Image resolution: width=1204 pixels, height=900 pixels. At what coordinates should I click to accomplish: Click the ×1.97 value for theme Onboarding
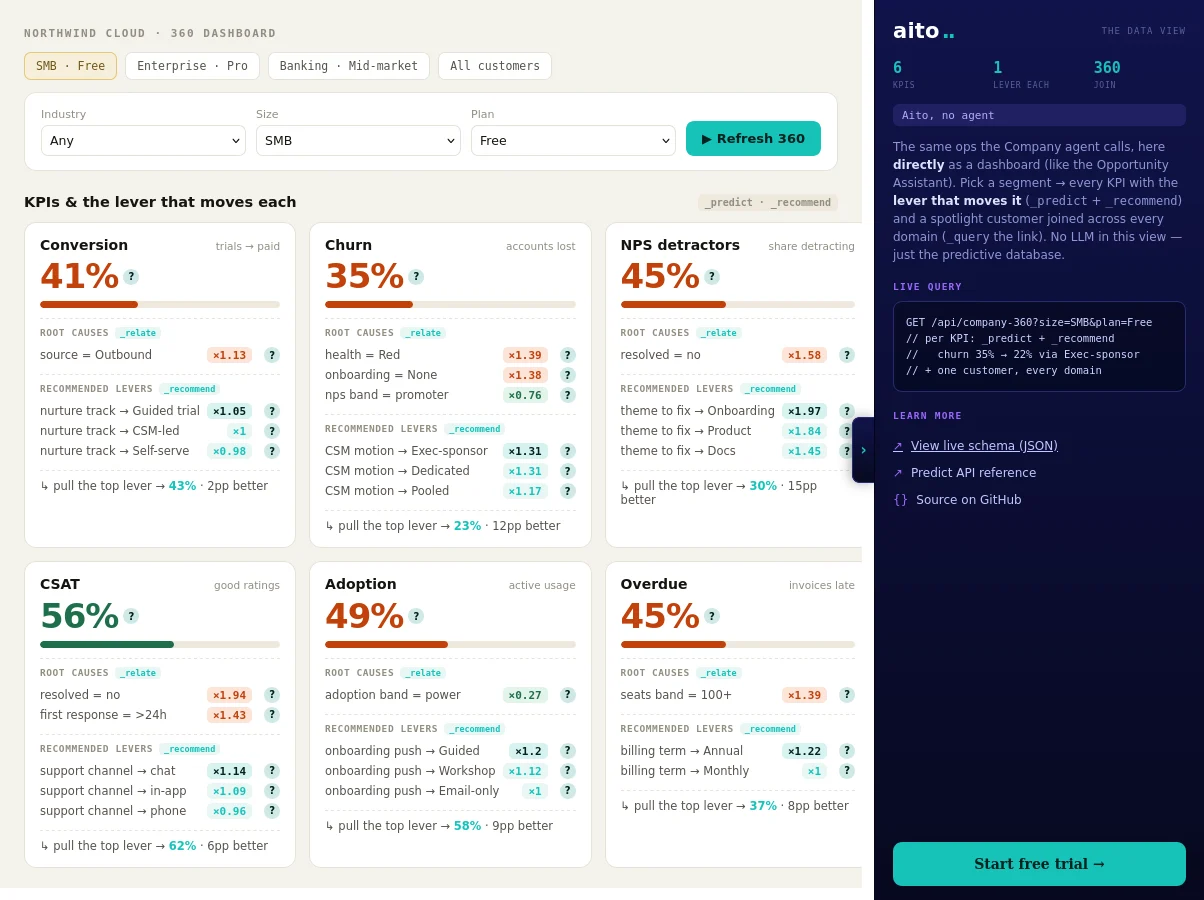tap(804, 411)
